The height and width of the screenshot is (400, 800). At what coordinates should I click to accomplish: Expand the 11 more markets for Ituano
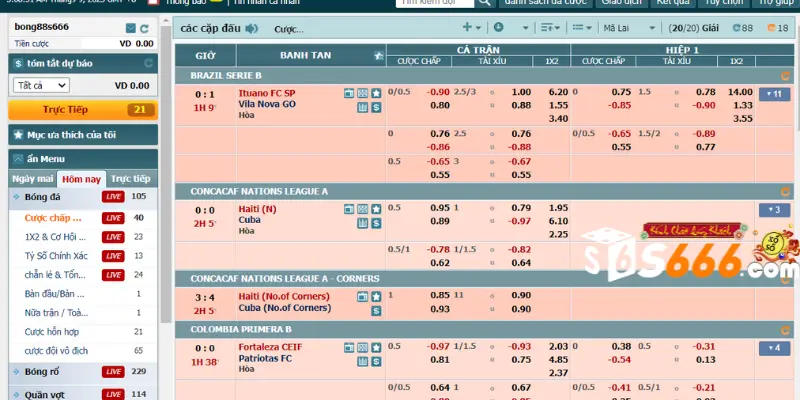coord(771,94)
